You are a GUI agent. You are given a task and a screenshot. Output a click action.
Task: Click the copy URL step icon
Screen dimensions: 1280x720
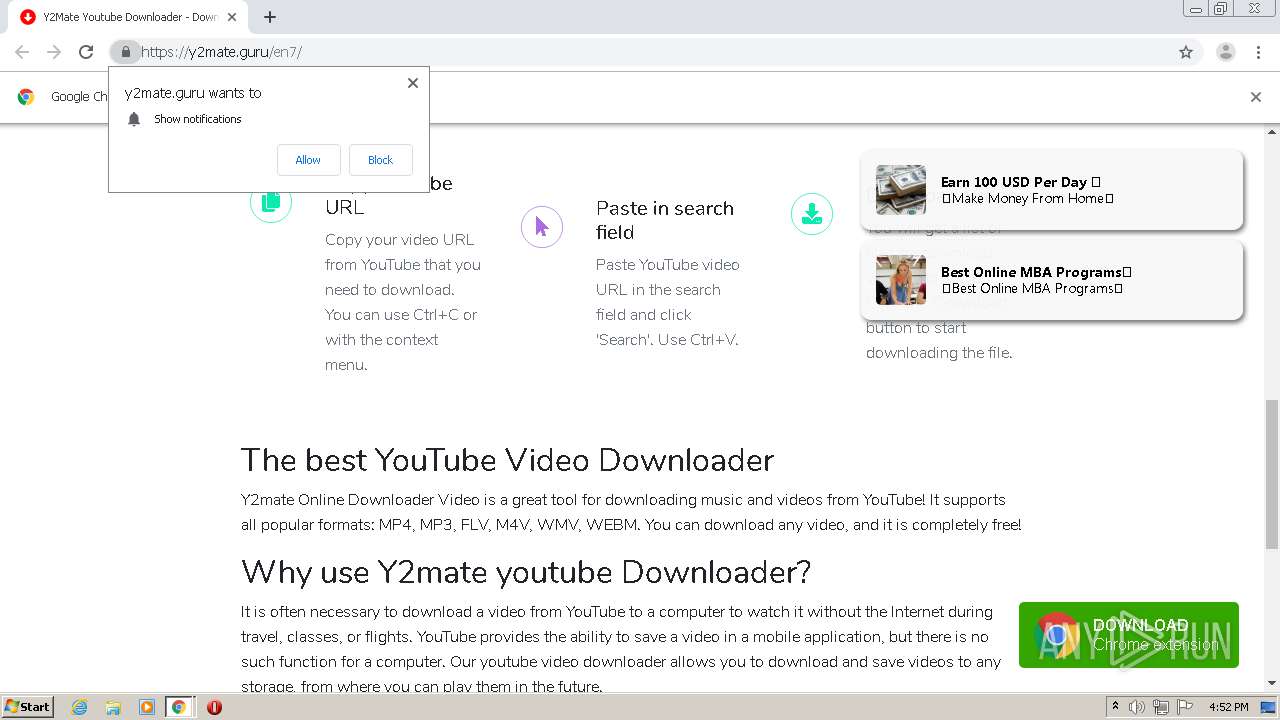coord(270,202)
